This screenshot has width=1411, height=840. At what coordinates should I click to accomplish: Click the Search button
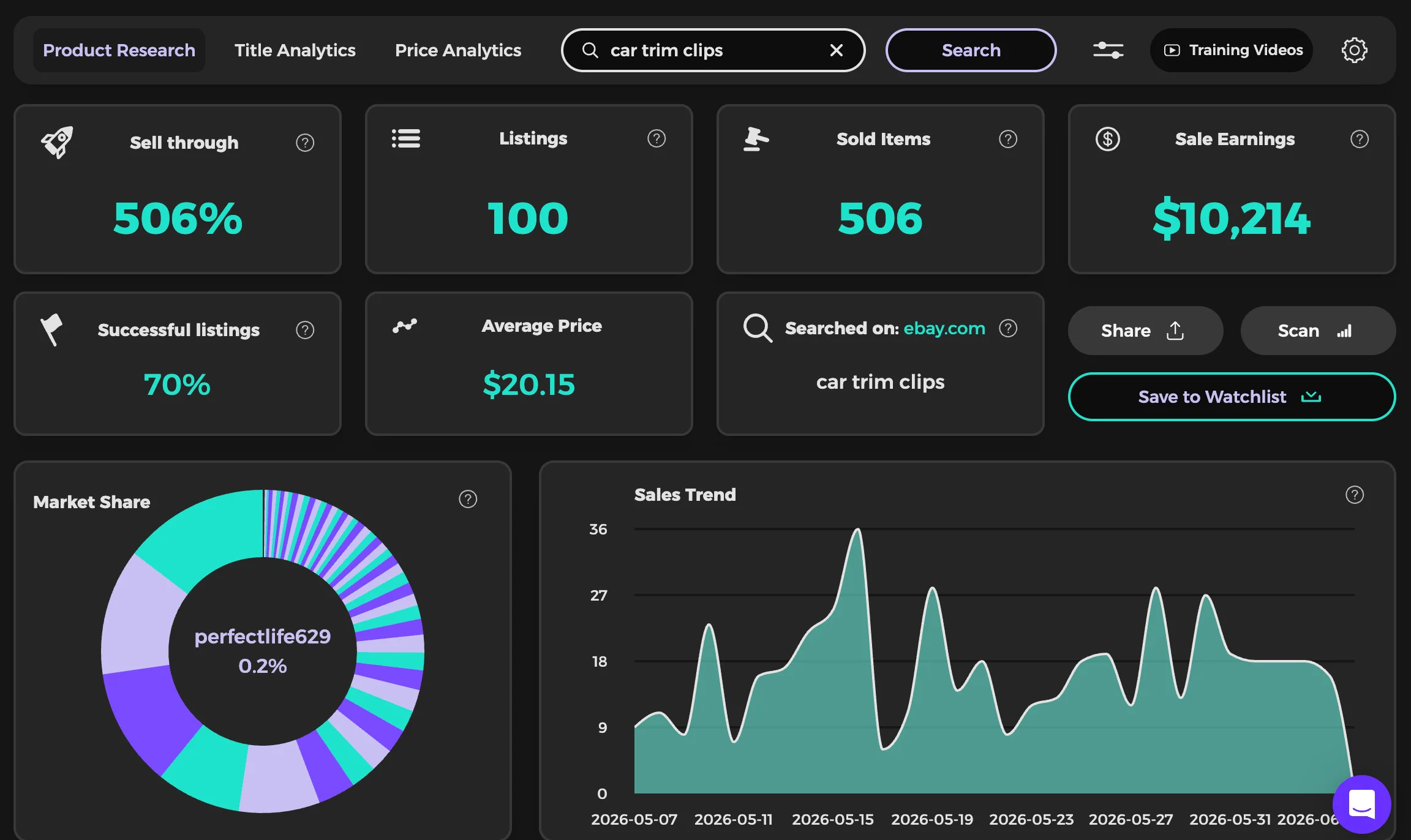pos(971,50)
